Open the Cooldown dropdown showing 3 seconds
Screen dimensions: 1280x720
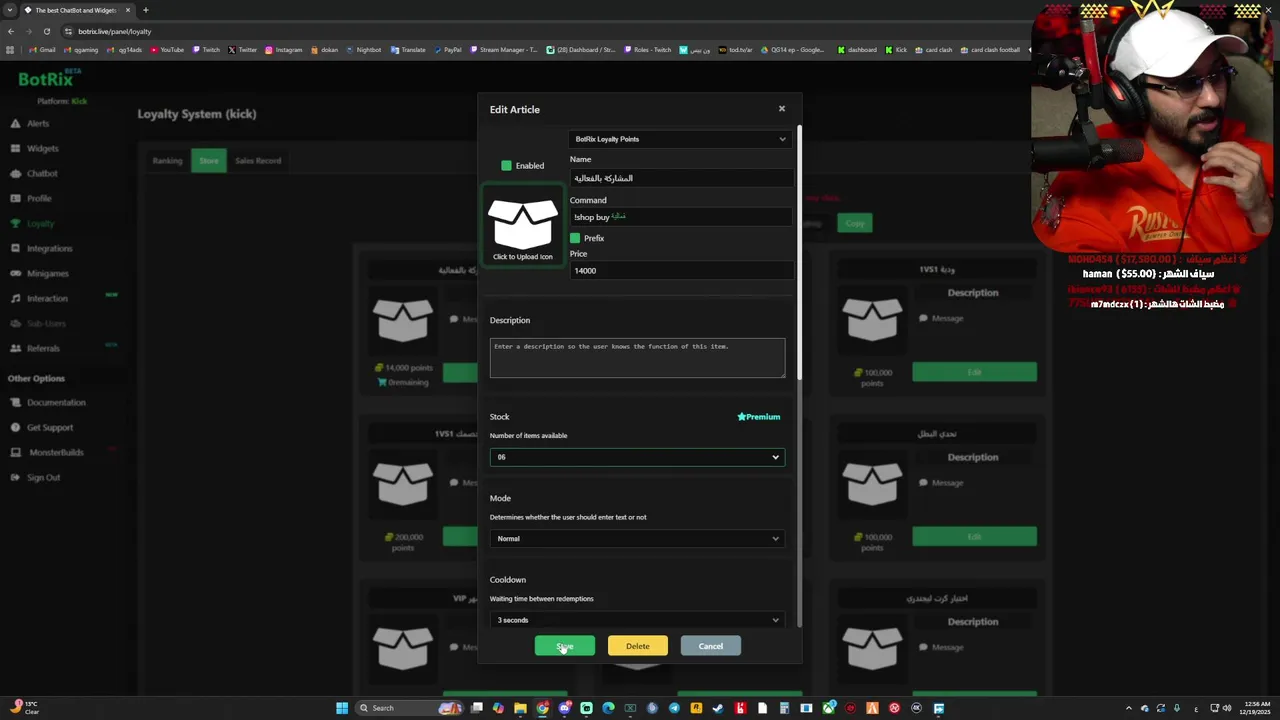tap(637, 620)
